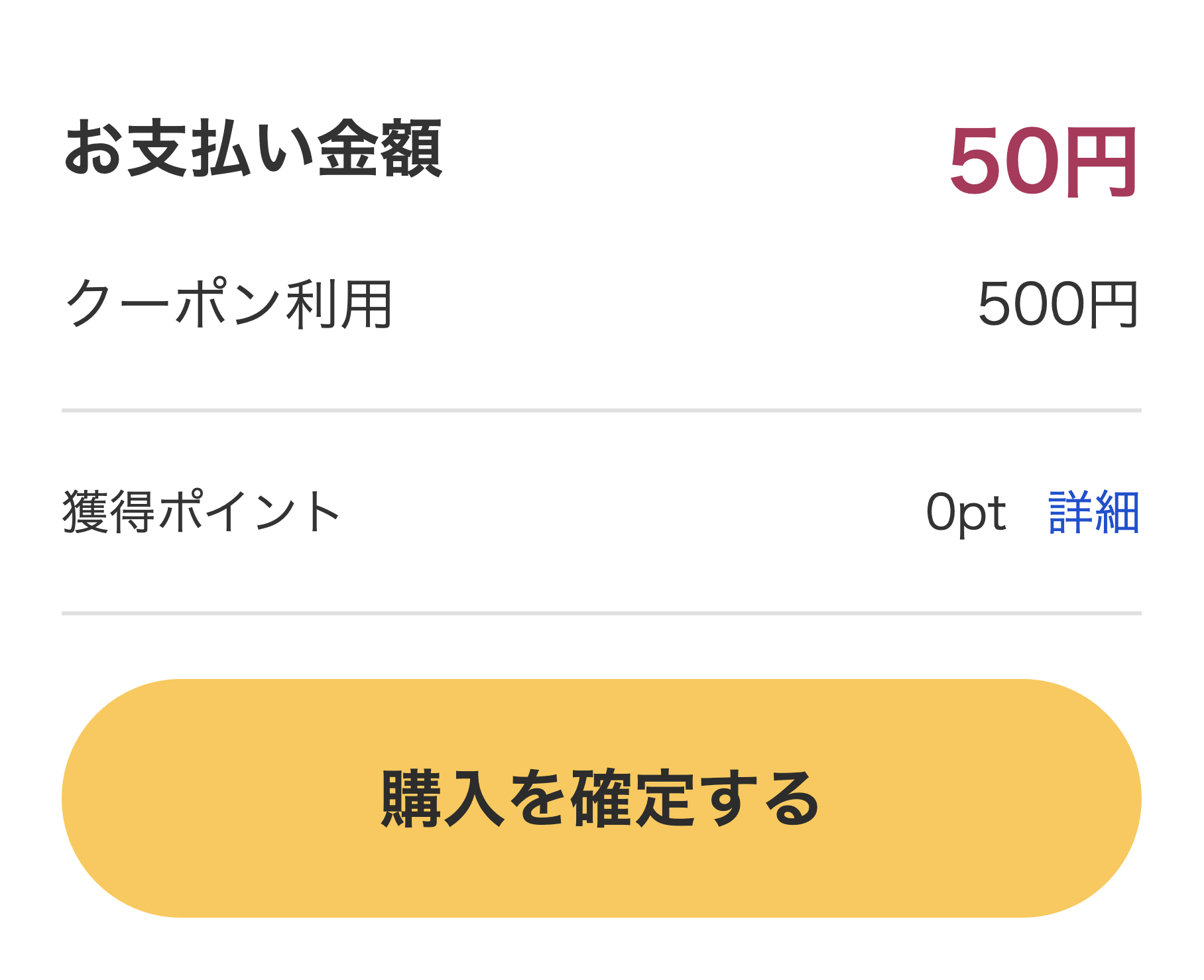Screen dimensions: 1204x980
Task: Open the 詳細 link for points
Action: [x=1094, y=513]
